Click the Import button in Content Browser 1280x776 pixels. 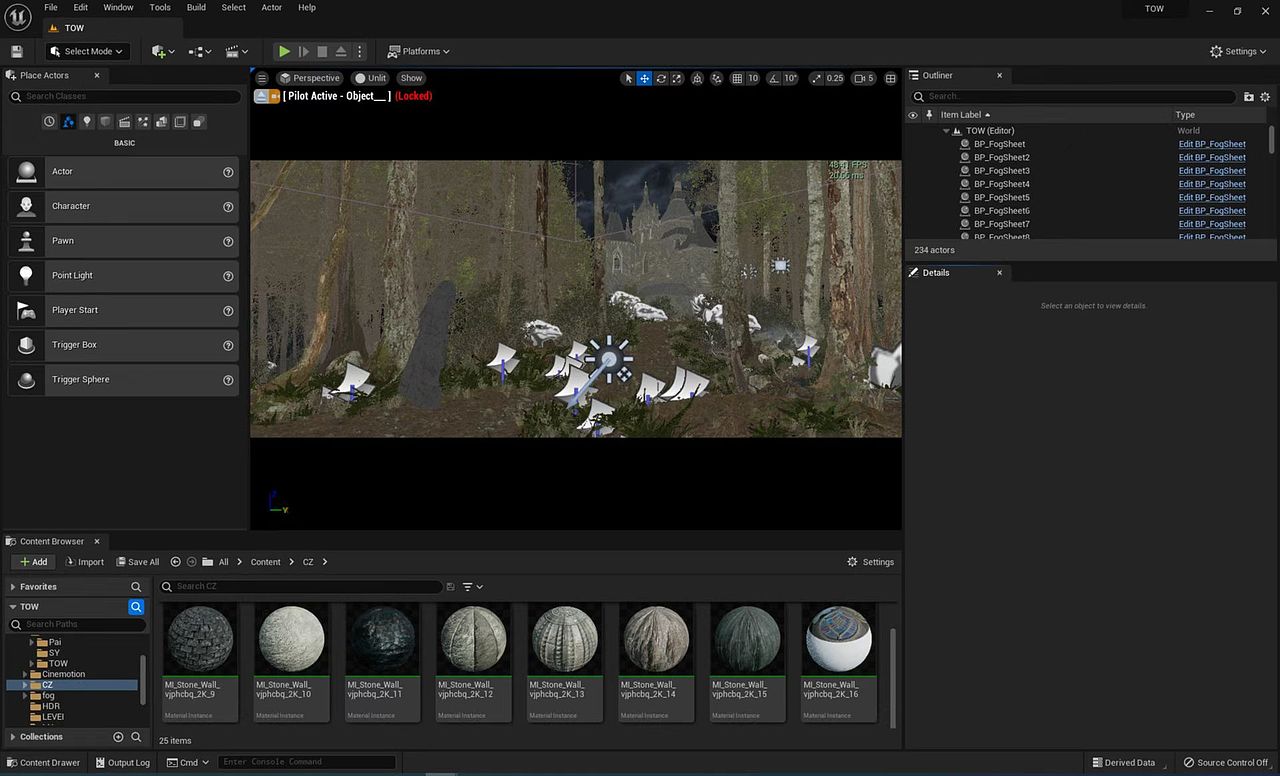(x=83, y=562)
